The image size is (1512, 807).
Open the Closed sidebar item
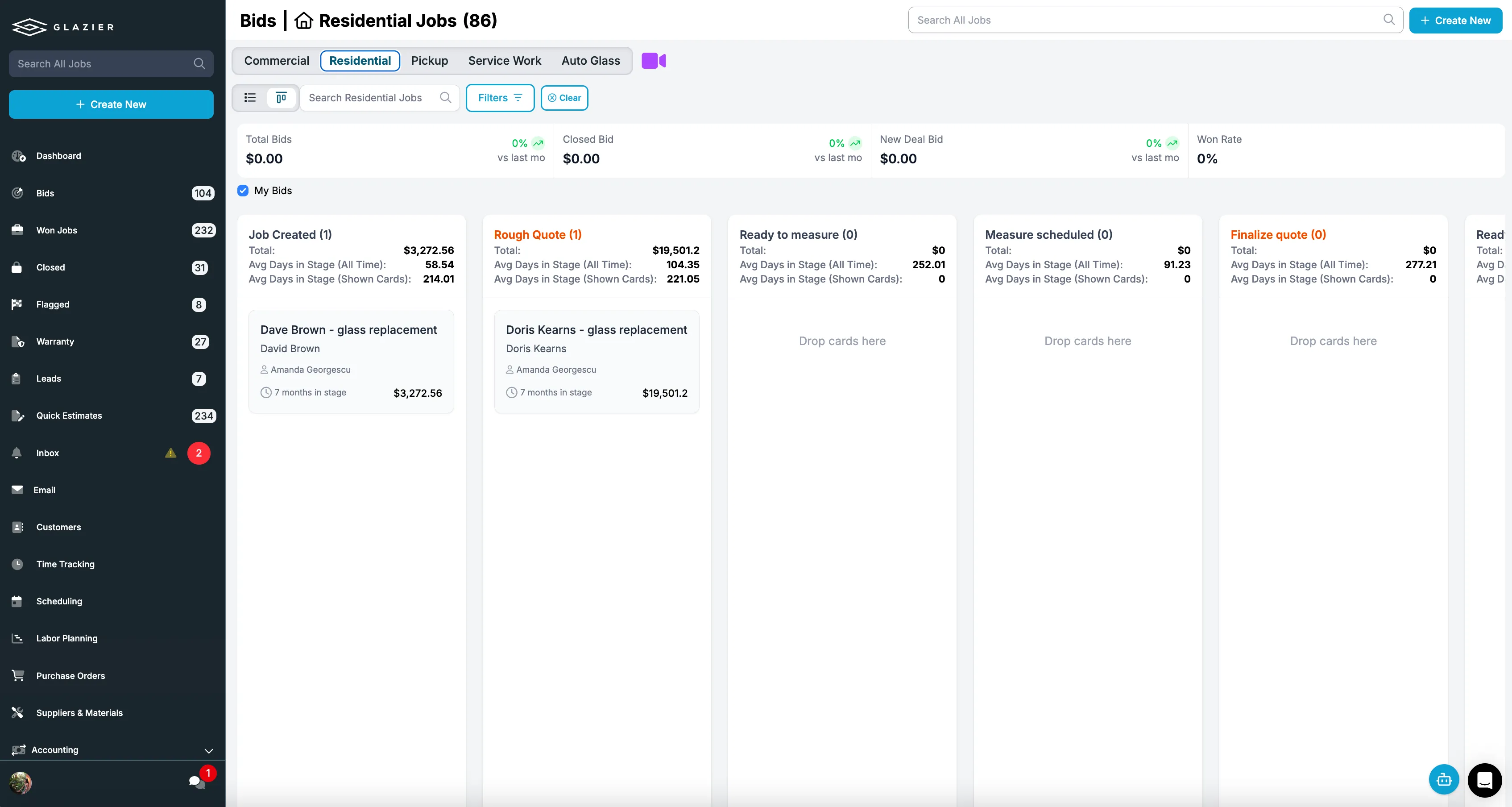click(113, 267)
